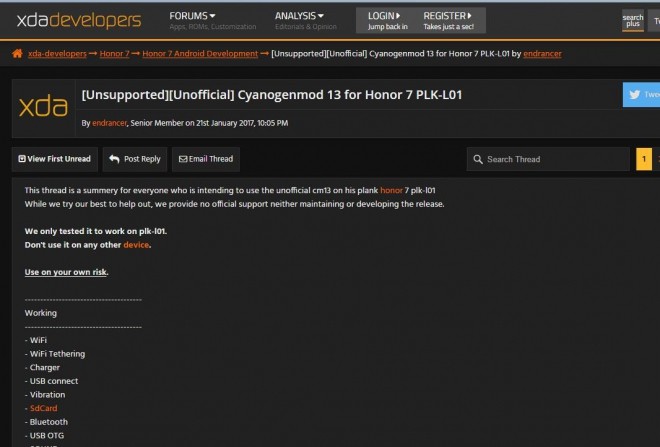The width and height of the screenshot is (660, 447).
Task: Expand the FORUMS dropdown menu
Action: click(192, 16)
